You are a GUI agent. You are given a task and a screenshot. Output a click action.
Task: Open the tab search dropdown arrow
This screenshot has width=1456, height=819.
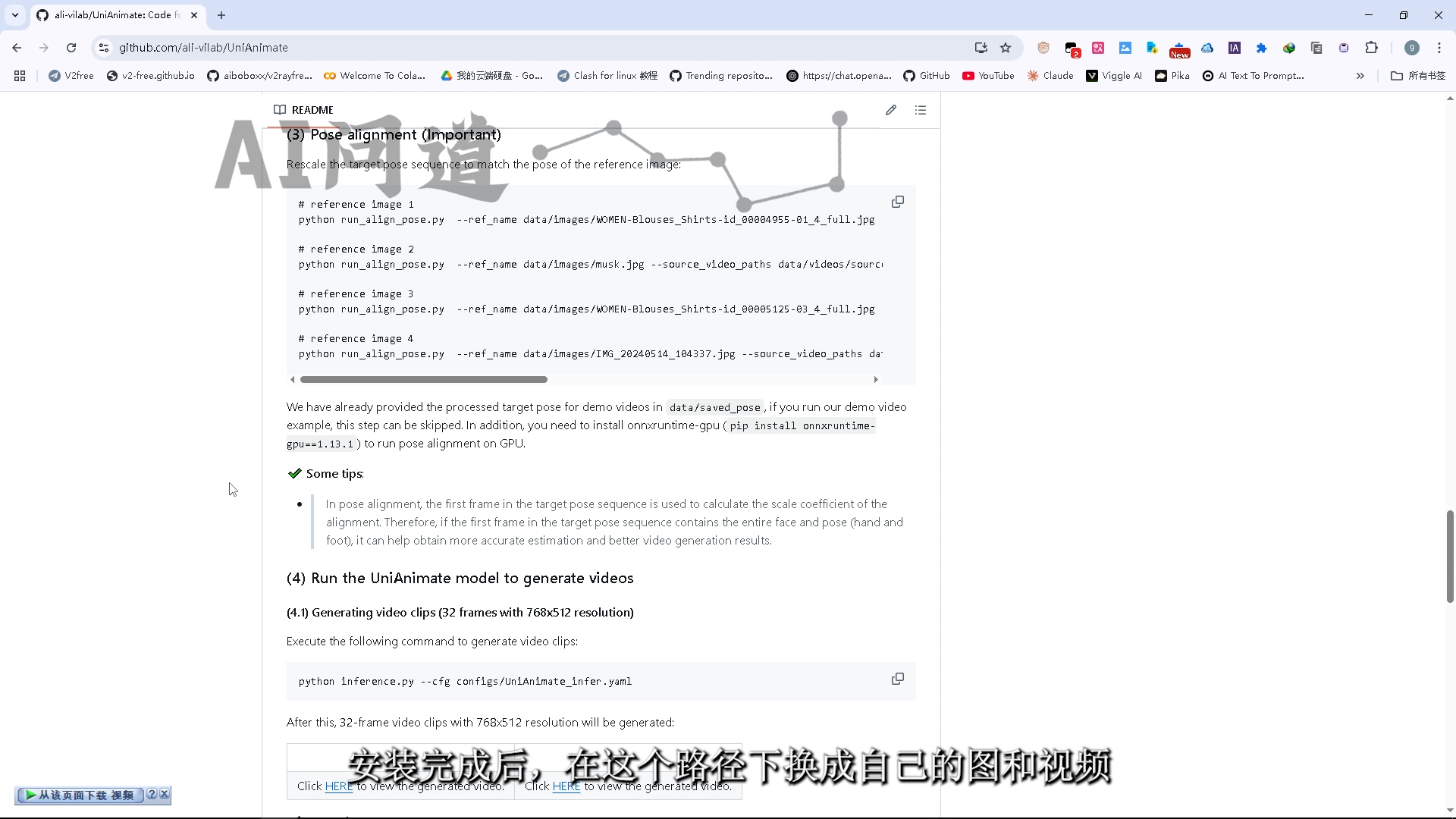point(15,15)
